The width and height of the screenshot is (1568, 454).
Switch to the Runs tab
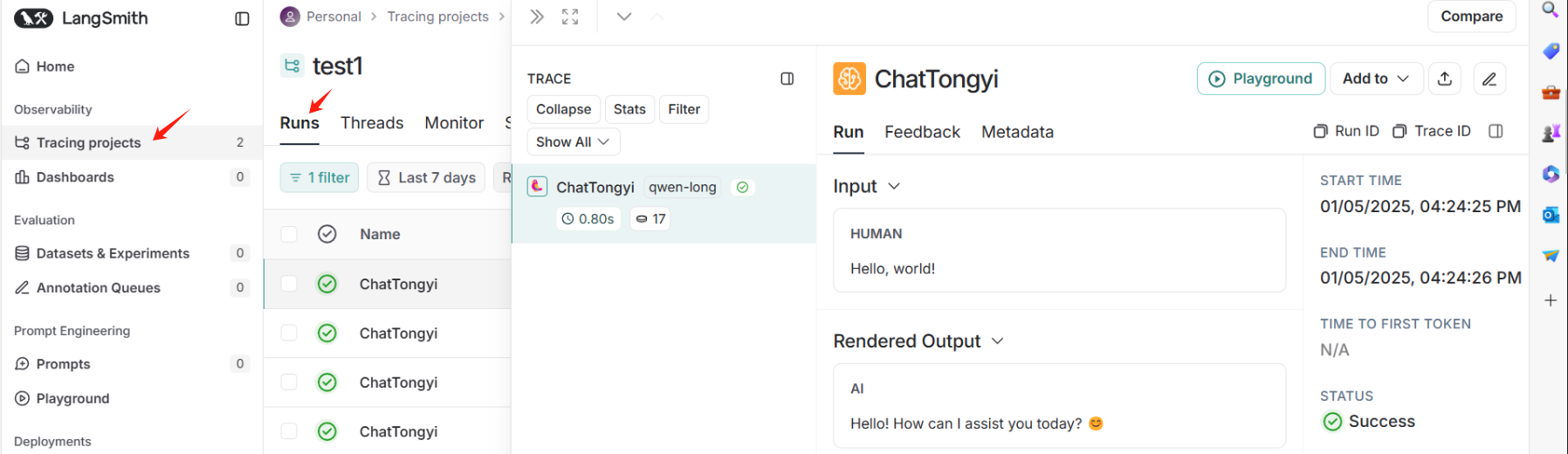pos(299,123)
